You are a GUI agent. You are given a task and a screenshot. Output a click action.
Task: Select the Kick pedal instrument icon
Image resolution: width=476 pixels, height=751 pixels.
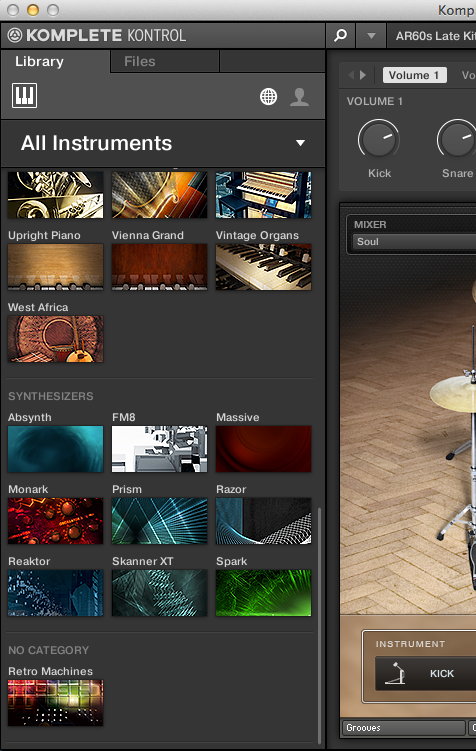coord(396,673)
